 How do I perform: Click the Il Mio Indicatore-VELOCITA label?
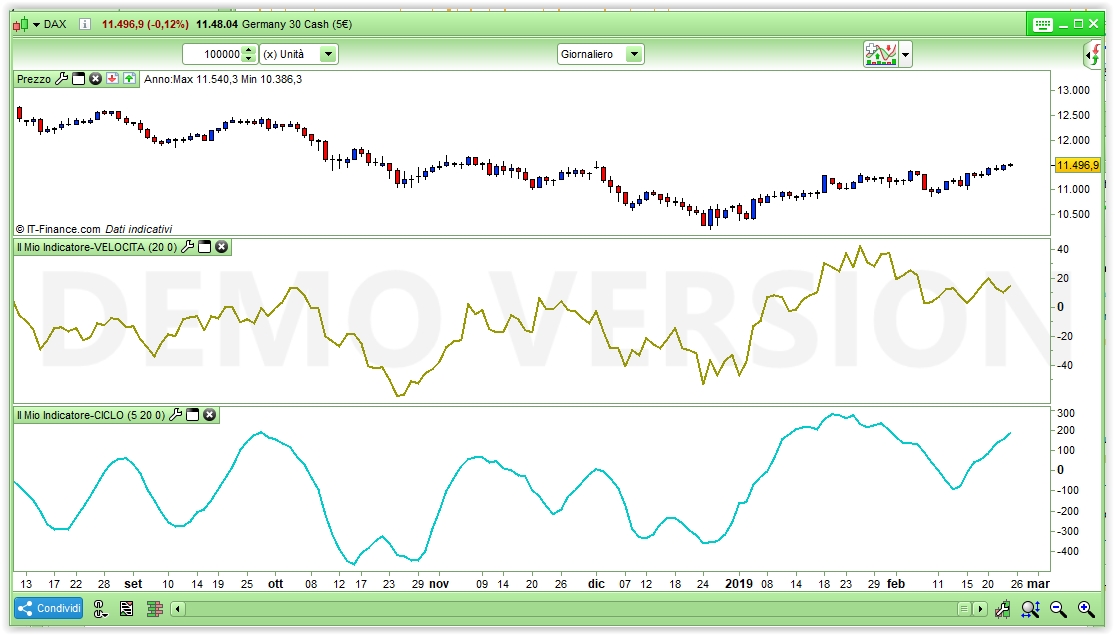point(97,247)
